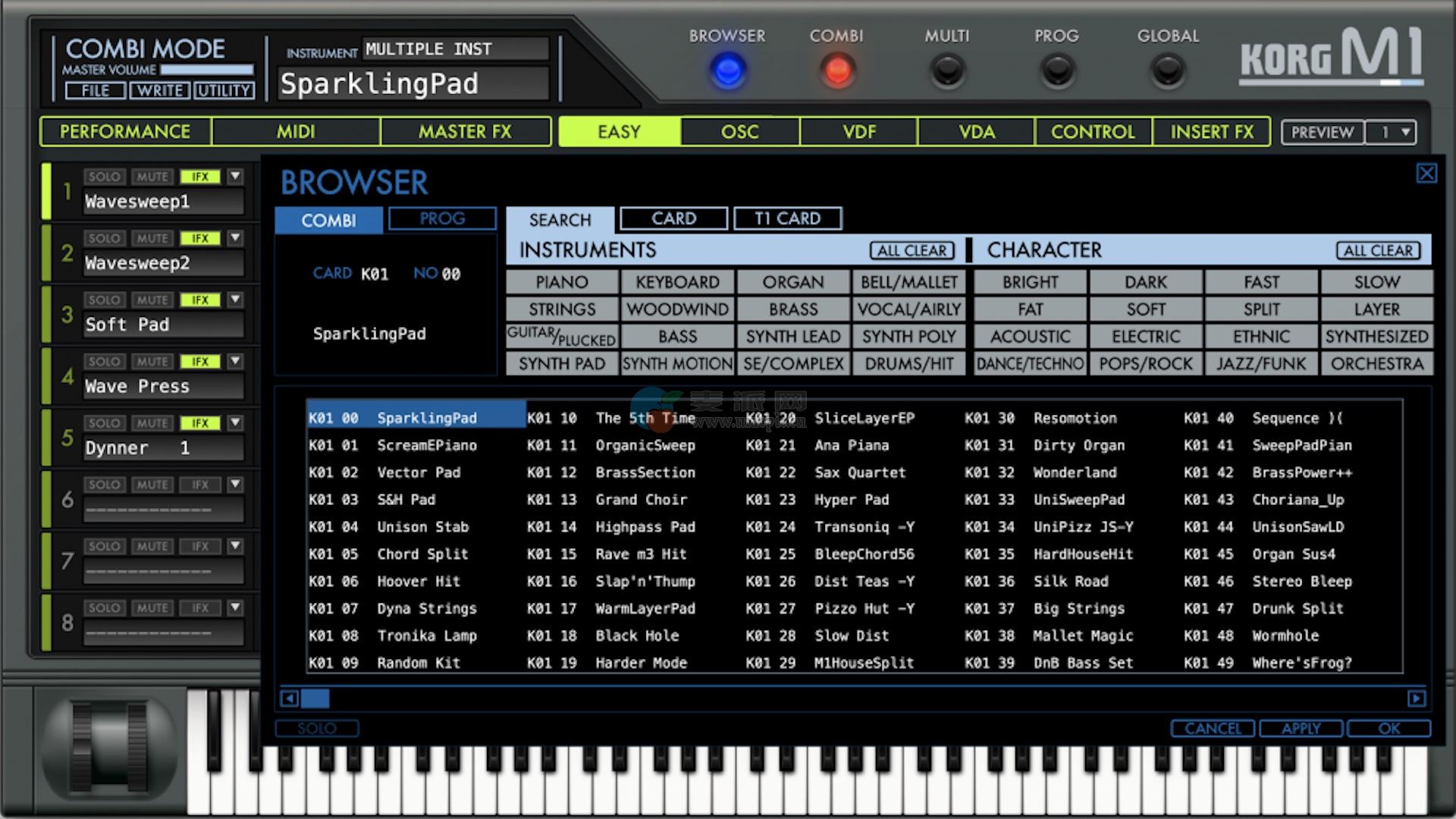Toggle IFX on timbre 5 Dynner

(200, 423)
